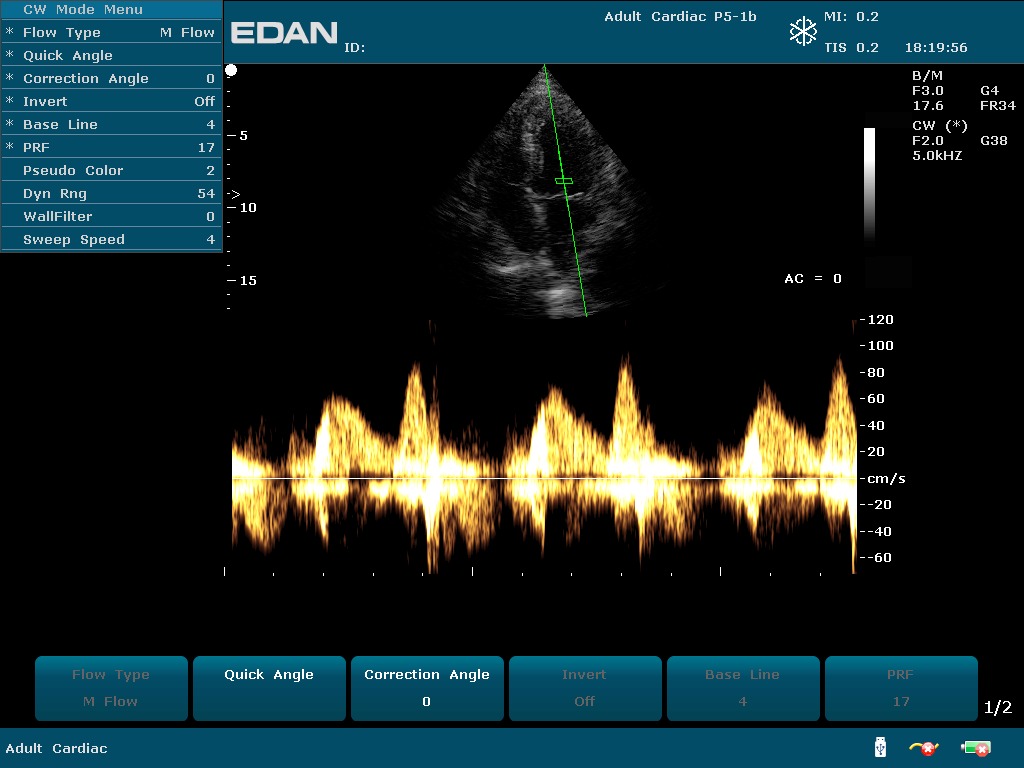Click the USB storage status icon

pos(880,748)
